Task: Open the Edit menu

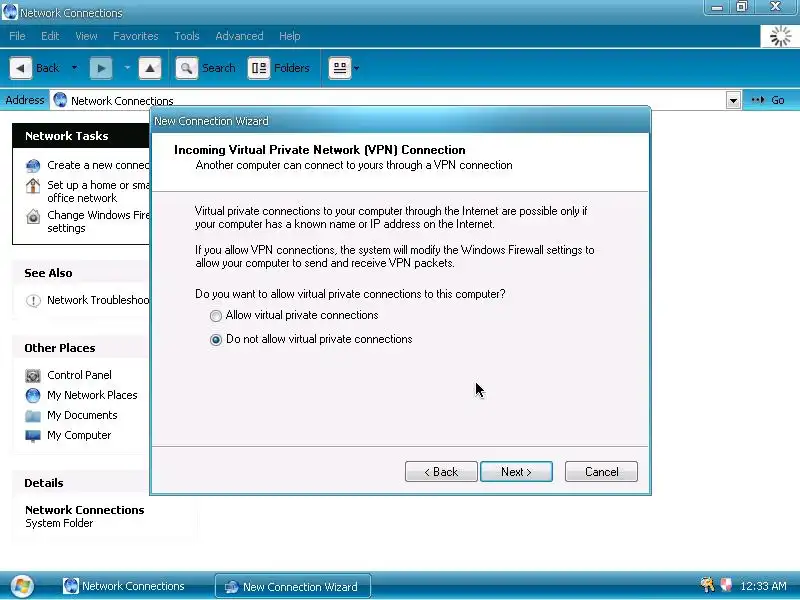Action: 50,36
